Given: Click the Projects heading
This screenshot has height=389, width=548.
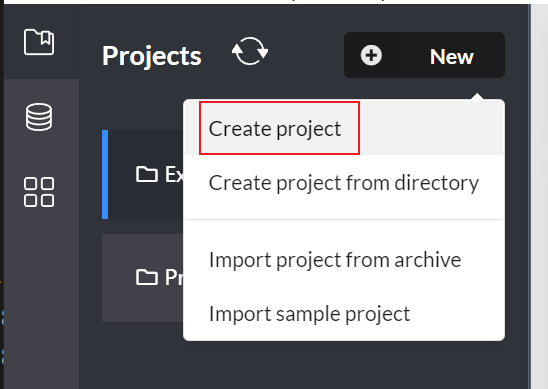Looking at the screenshot, I should click(x=152, y=56).
